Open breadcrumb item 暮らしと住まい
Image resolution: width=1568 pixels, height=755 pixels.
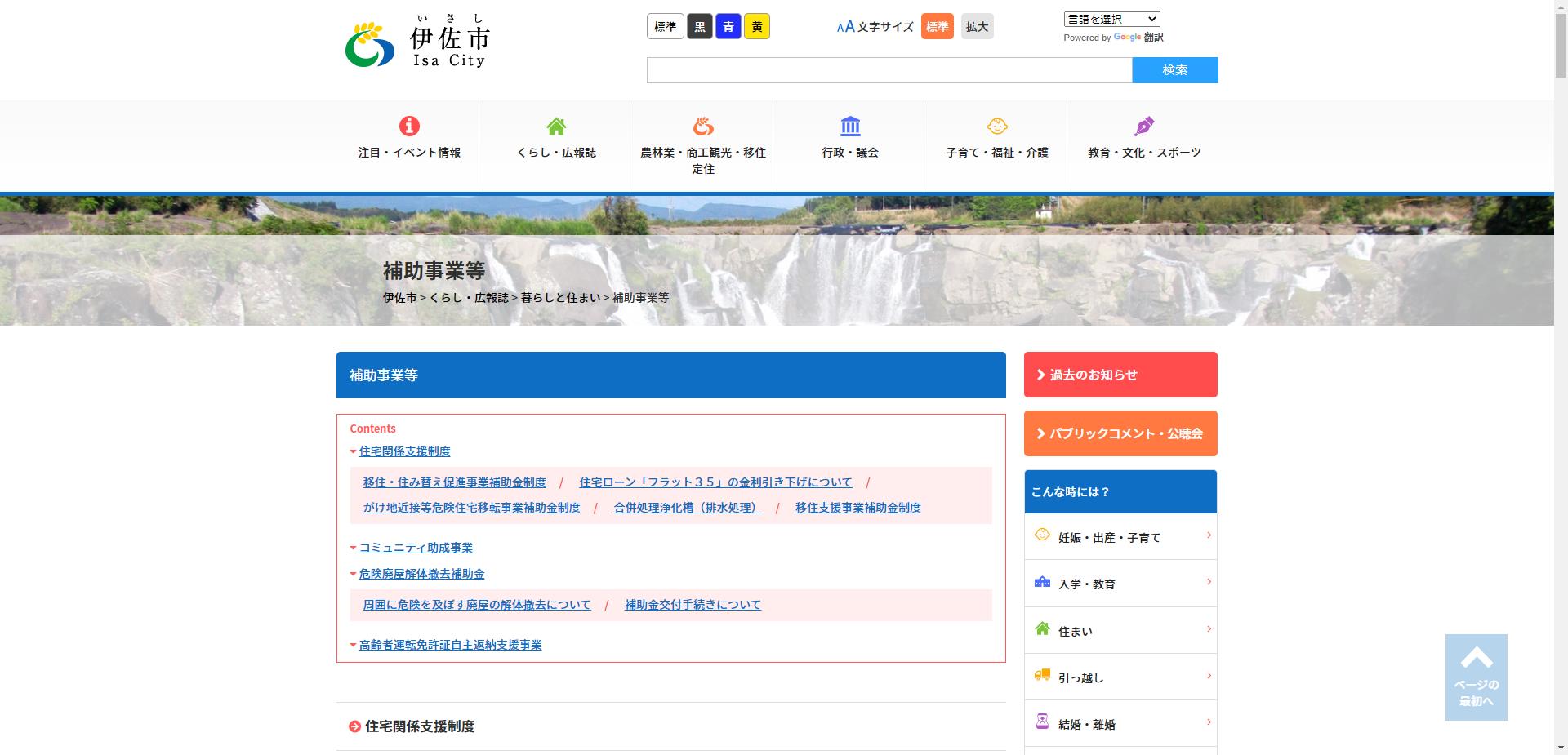point(559,298)
